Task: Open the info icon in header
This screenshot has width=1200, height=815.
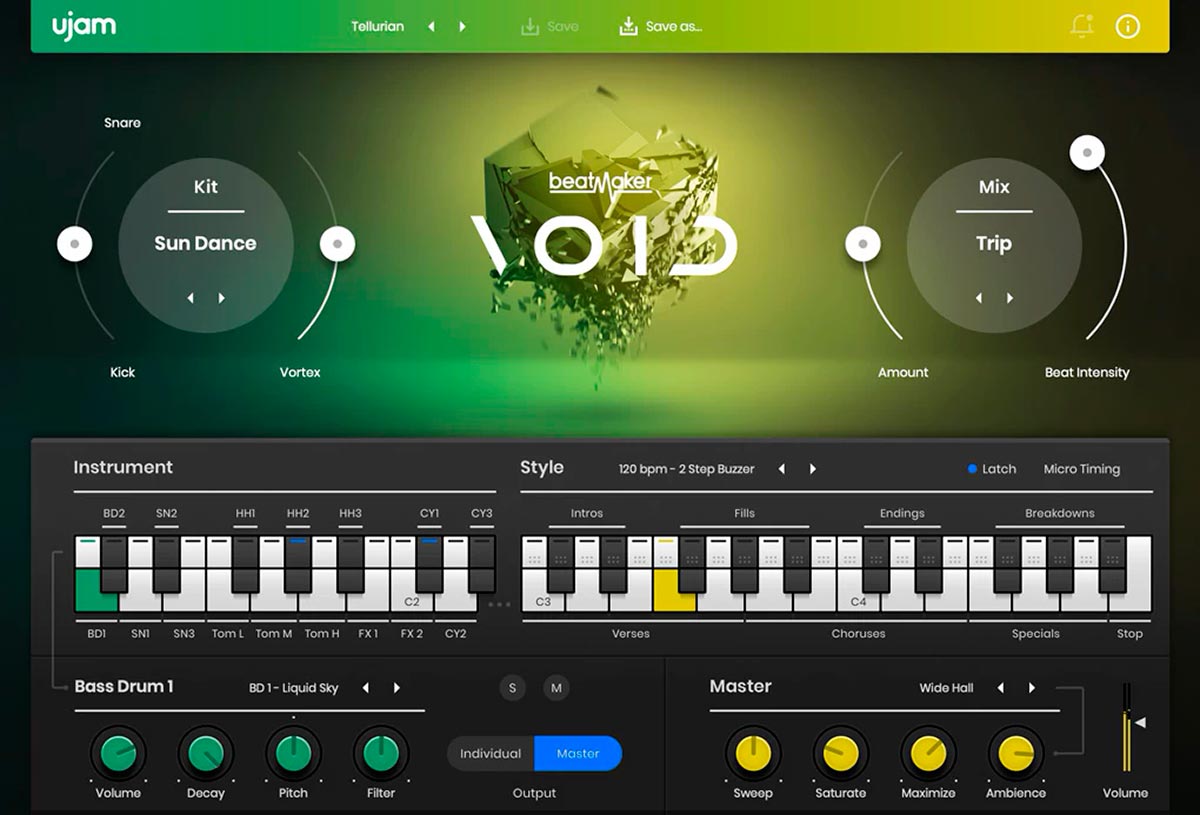Action: tap(1128, 27)
